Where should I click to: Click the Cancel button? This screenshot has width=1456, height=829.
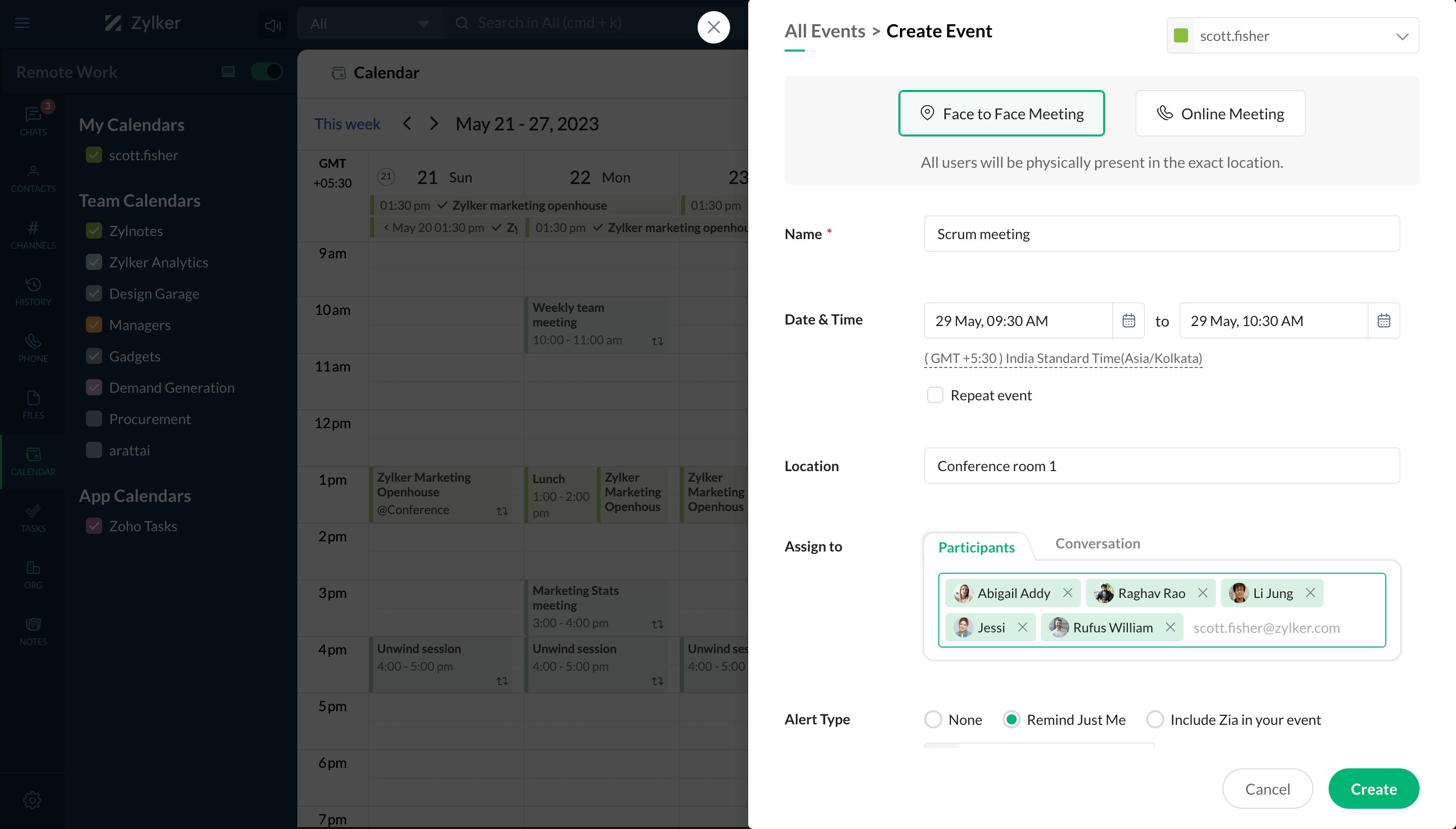pyautogui.click(x=1267, y=789)
